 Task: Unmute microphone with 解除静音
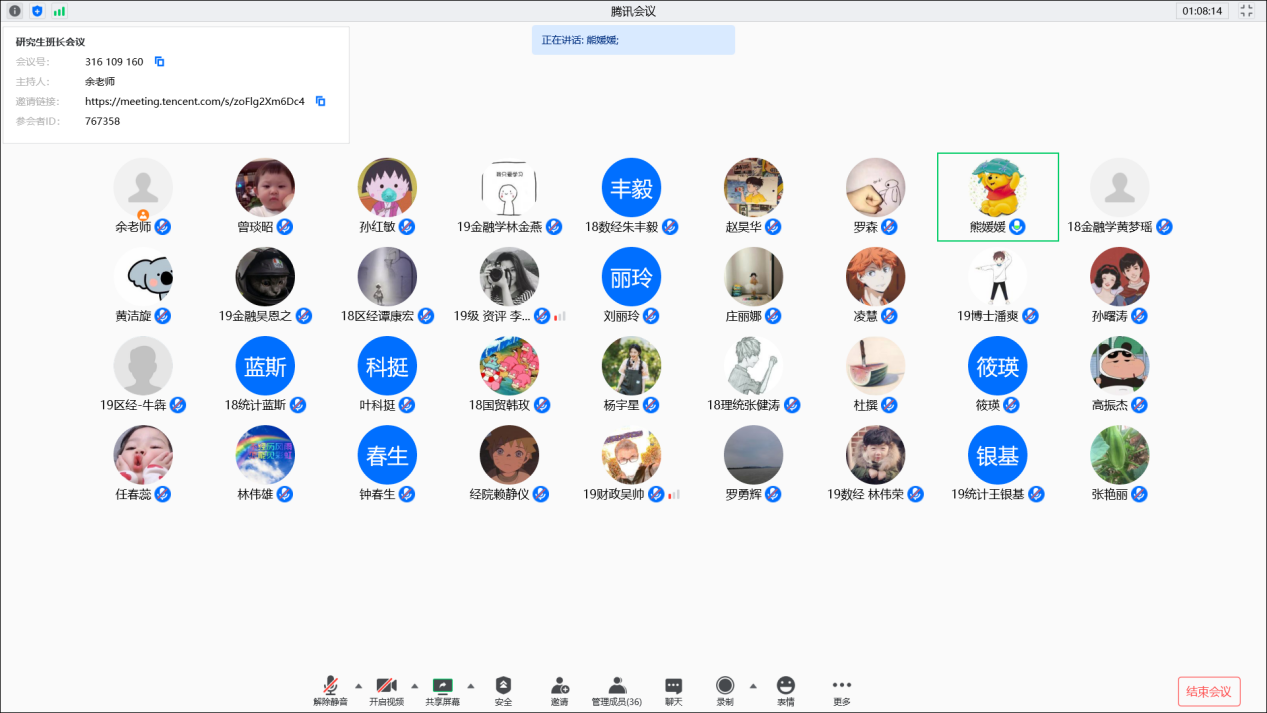tap(330, 690)
